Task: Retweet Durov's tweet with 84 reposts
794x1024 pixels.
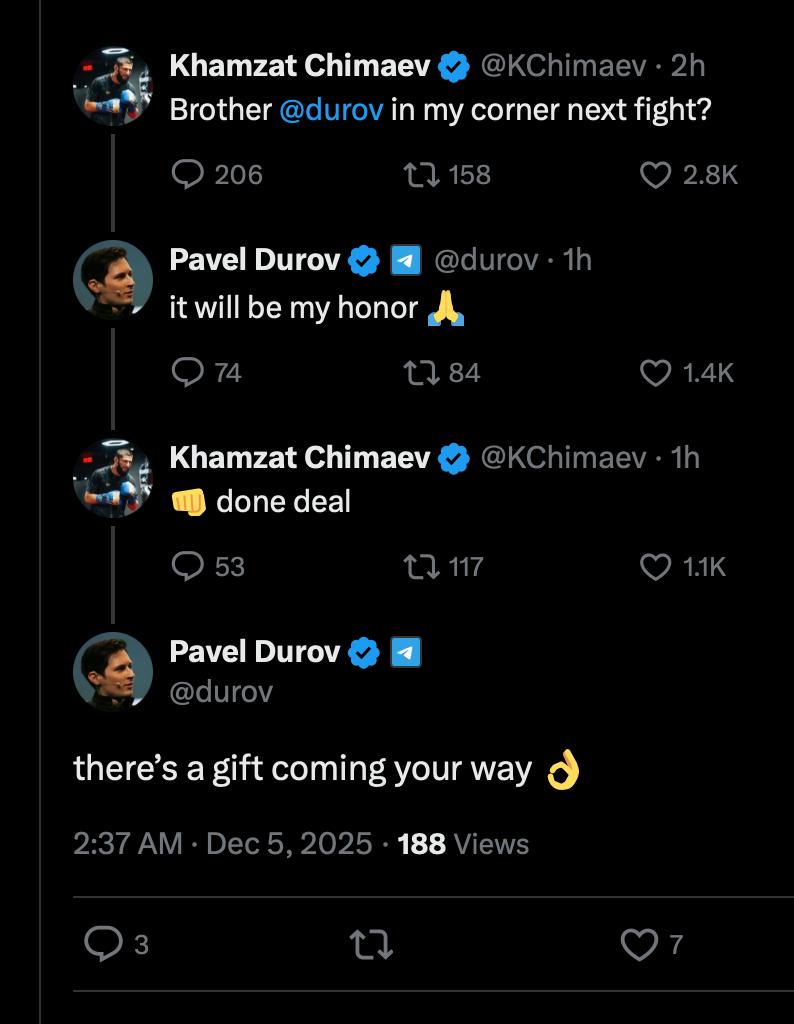Action: (417, 373)
